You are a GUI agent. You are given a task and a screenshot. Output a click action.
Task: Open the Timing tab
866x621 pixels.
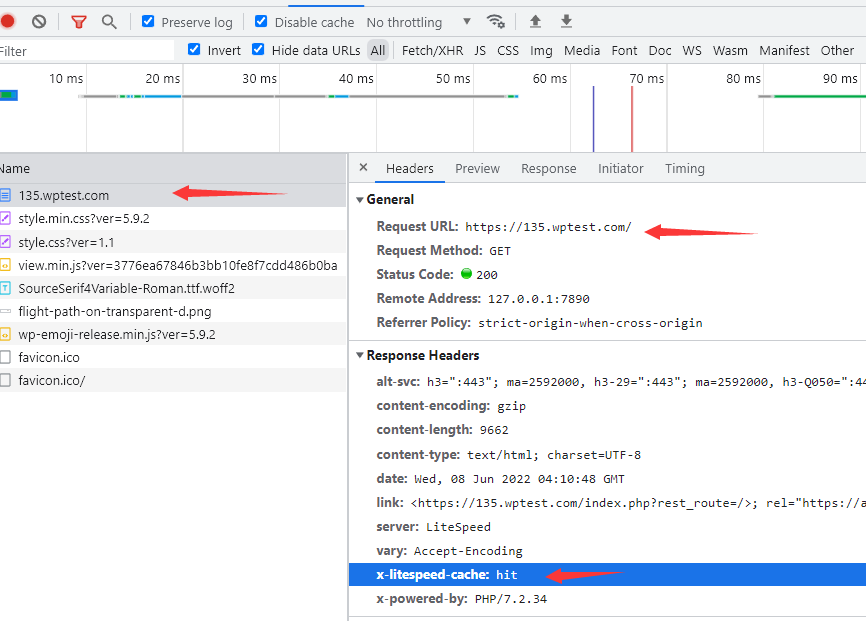pos(684,168)
